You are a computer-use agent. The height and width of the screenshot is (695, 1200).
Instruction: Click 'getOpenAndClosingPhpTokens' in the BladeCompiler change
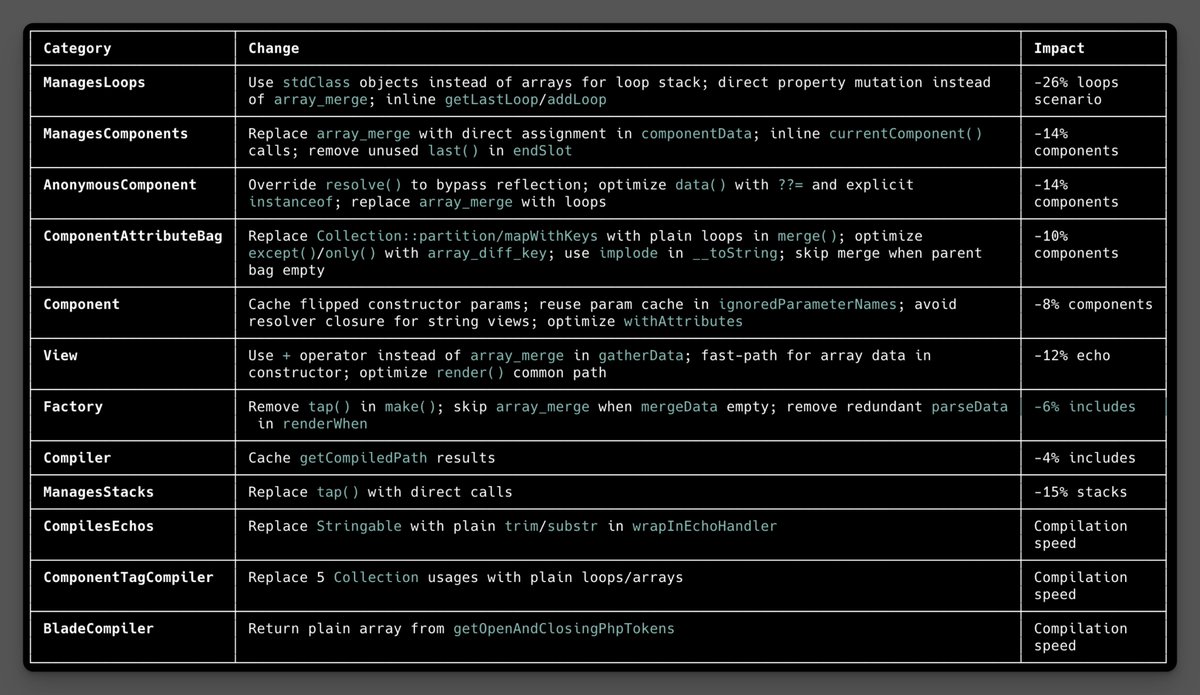click(x=565, y=629)
